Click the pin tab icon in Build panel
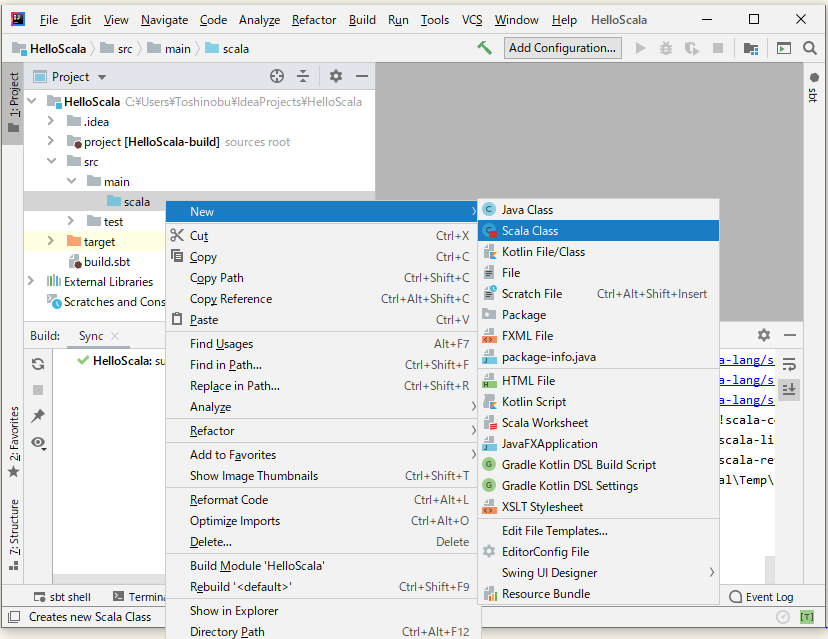The image size is (828, 639). coord(38,416)
